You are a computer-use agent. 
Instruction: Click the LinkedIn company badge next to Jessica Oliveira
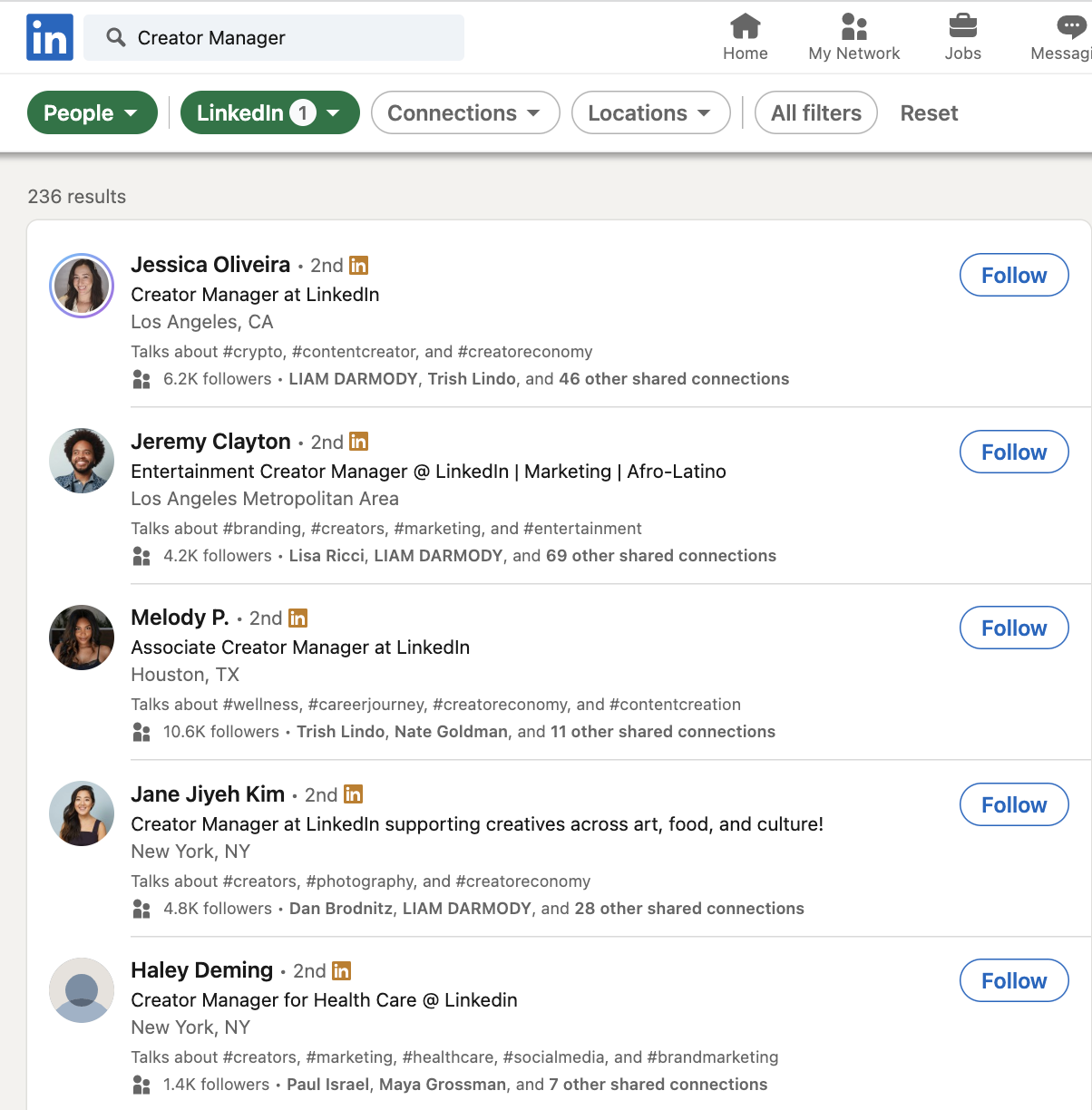(x=358, y=265)
